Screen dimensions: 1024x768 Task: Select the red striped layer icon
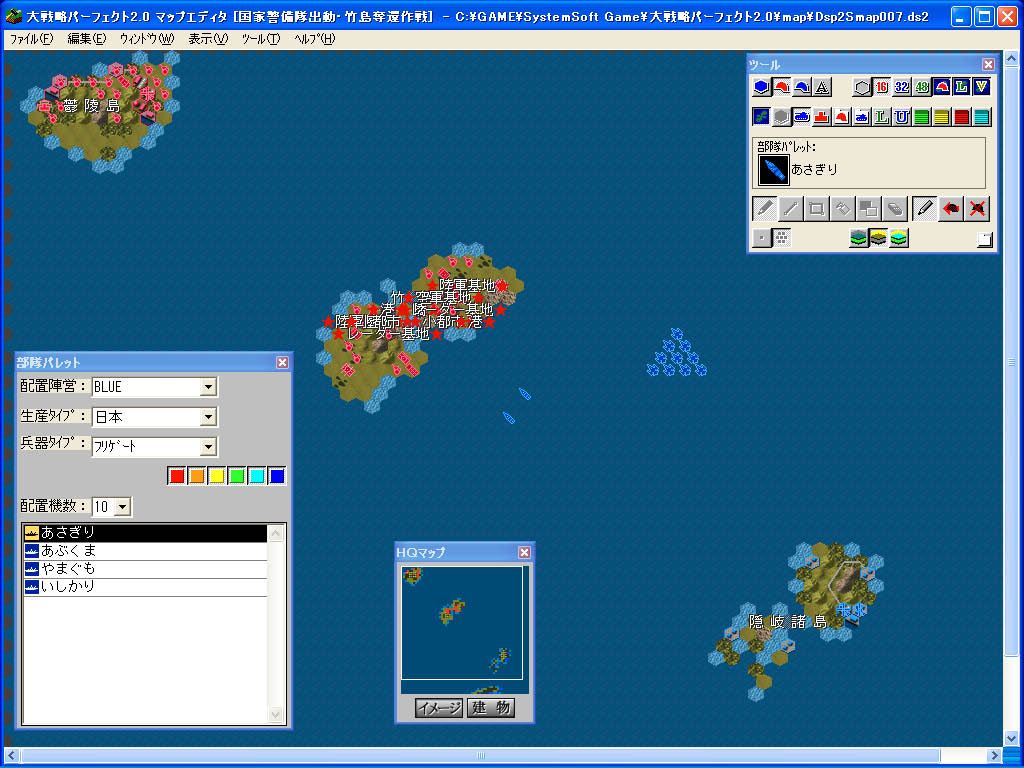961,117
